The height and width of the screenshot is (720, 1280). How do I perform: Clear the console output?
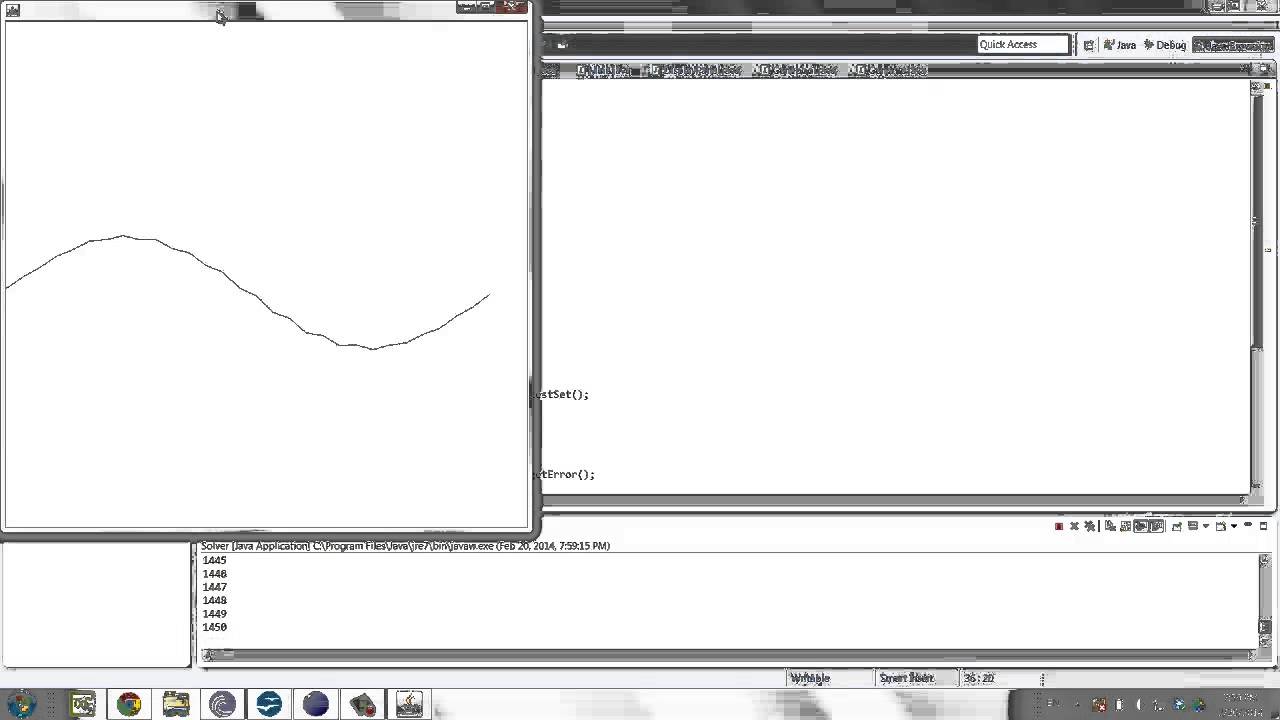(1110, 526)
